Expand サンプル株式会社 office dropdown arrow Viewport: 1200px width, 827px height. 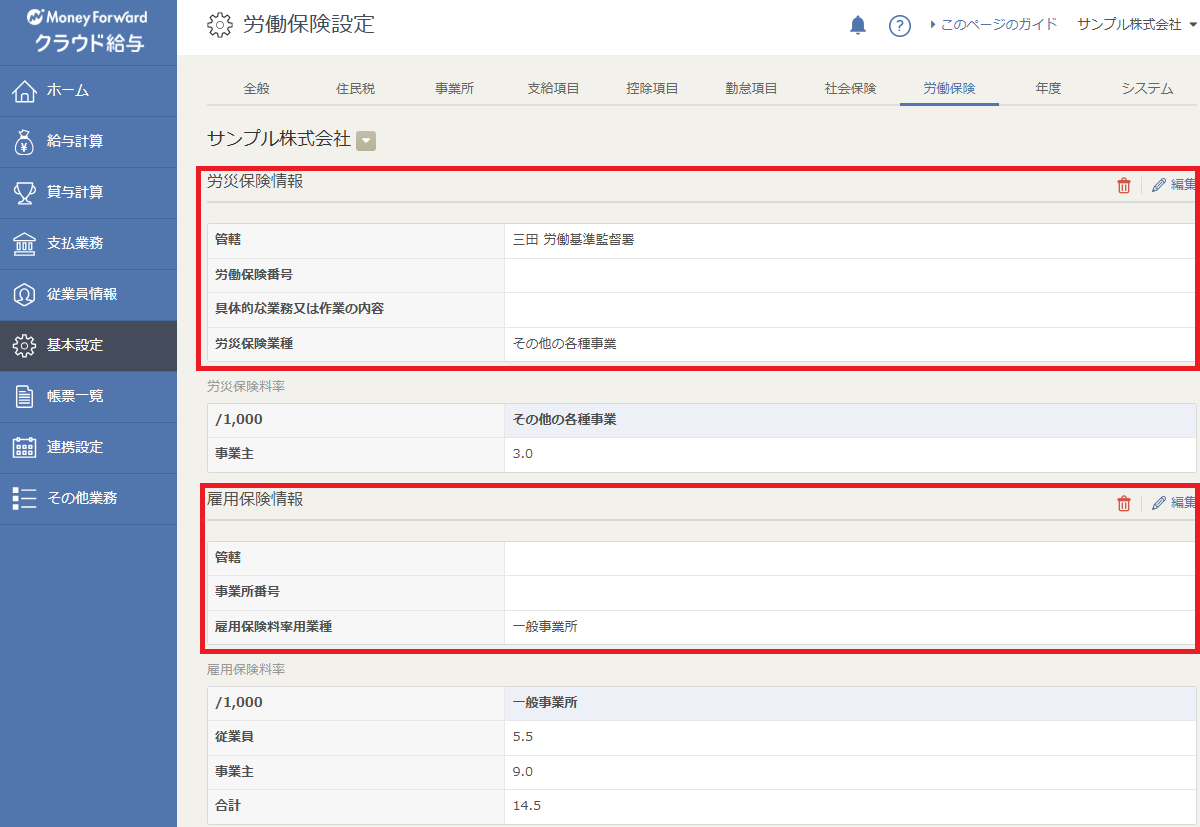pyautogui.click(x=366, y=141)
